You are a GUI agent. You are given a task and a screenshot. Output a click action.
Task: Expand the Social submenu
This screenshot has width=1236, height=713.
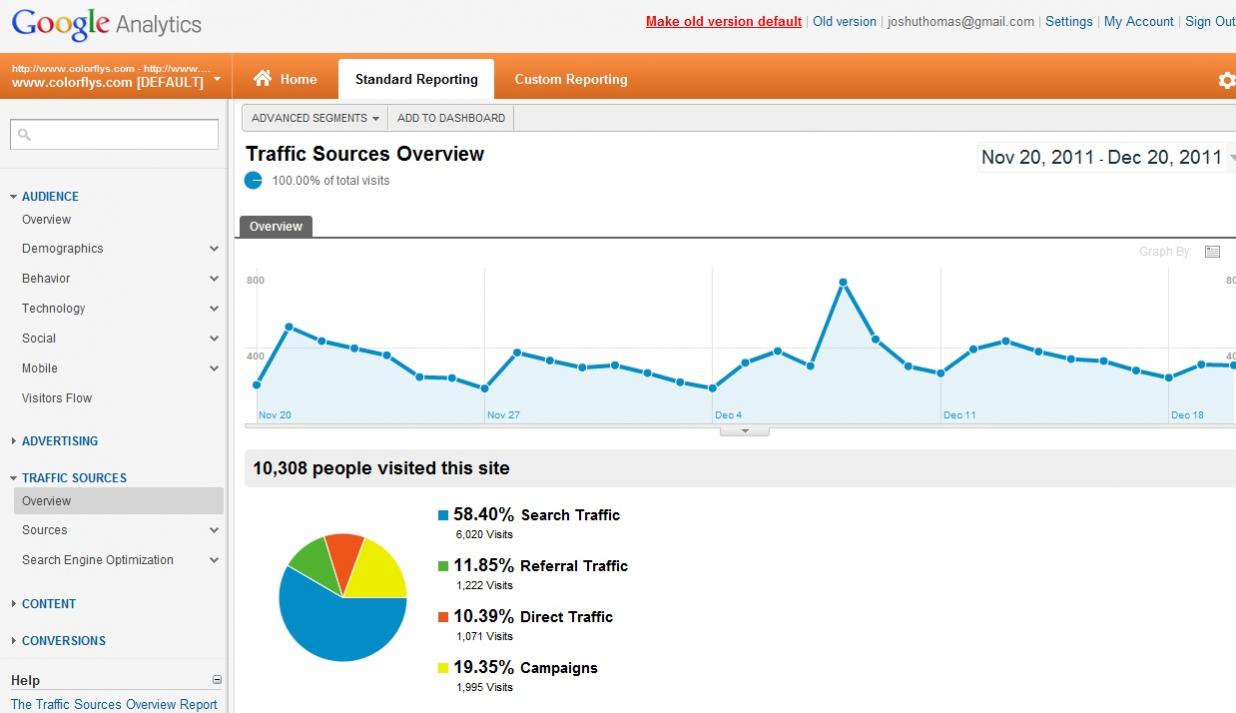[214, 339]
